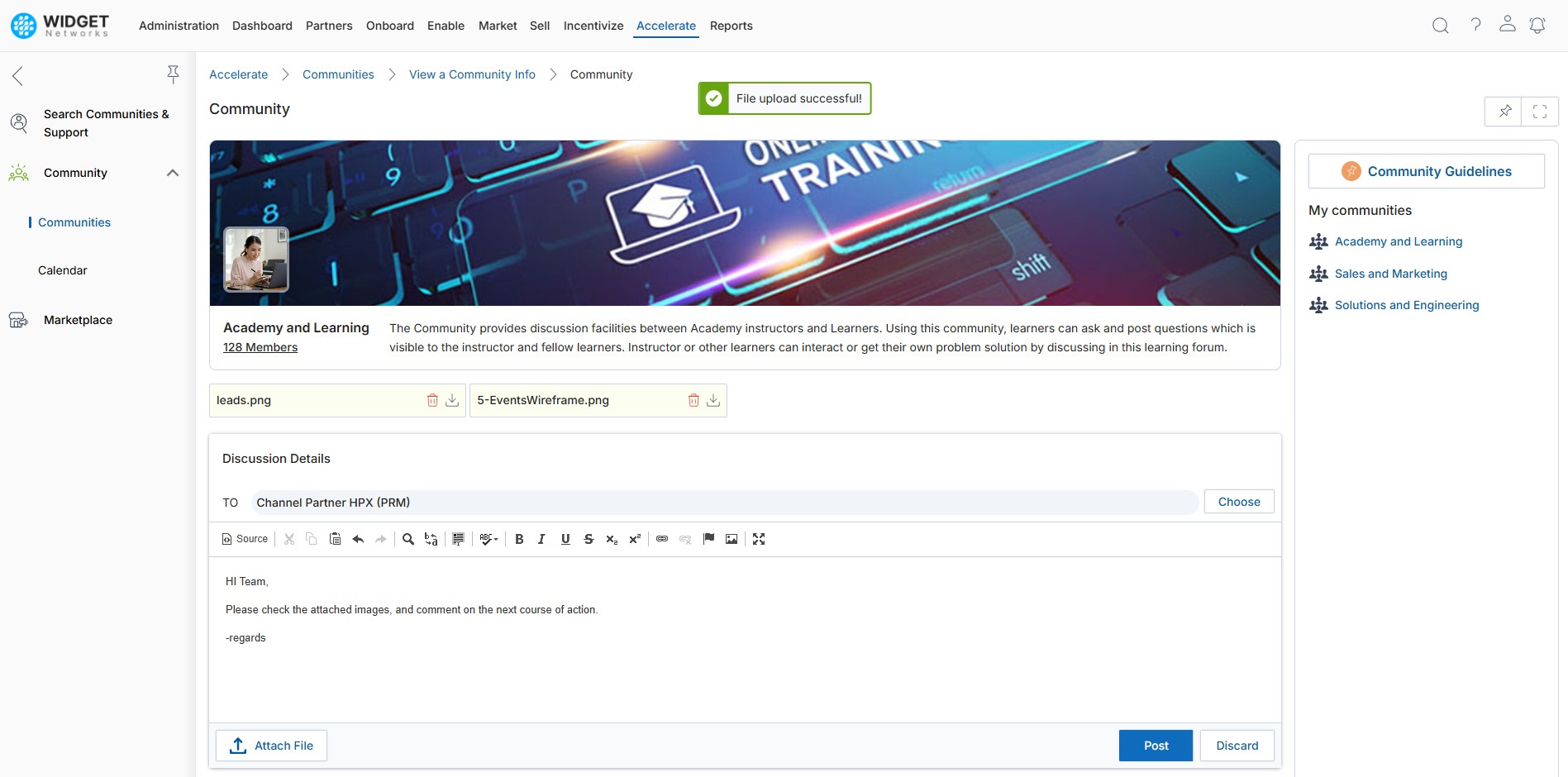
Task: Open the notifications bell
Action: click(x=1537, y=26)
